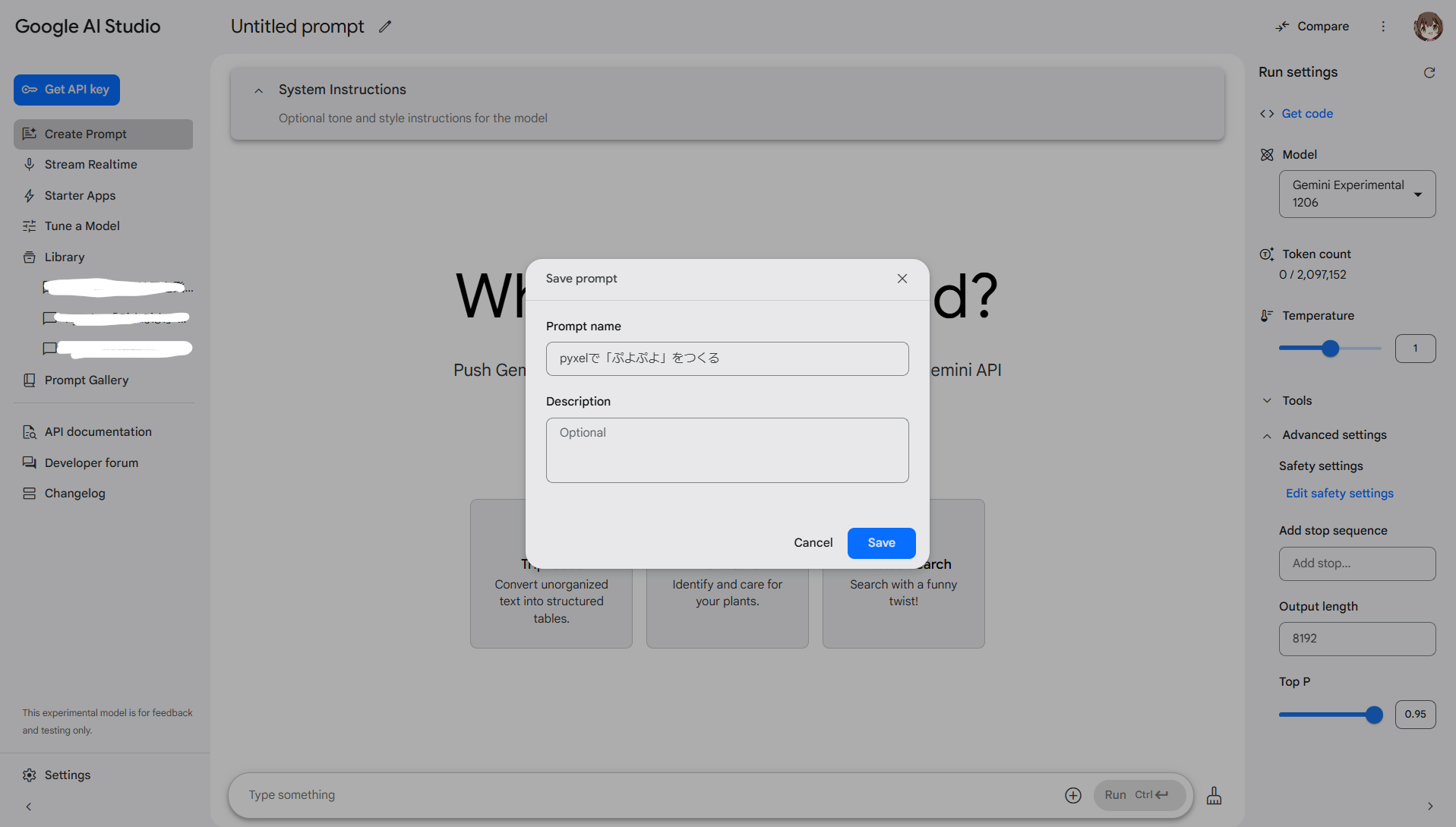Click the Get code icon

[1267, 113]
